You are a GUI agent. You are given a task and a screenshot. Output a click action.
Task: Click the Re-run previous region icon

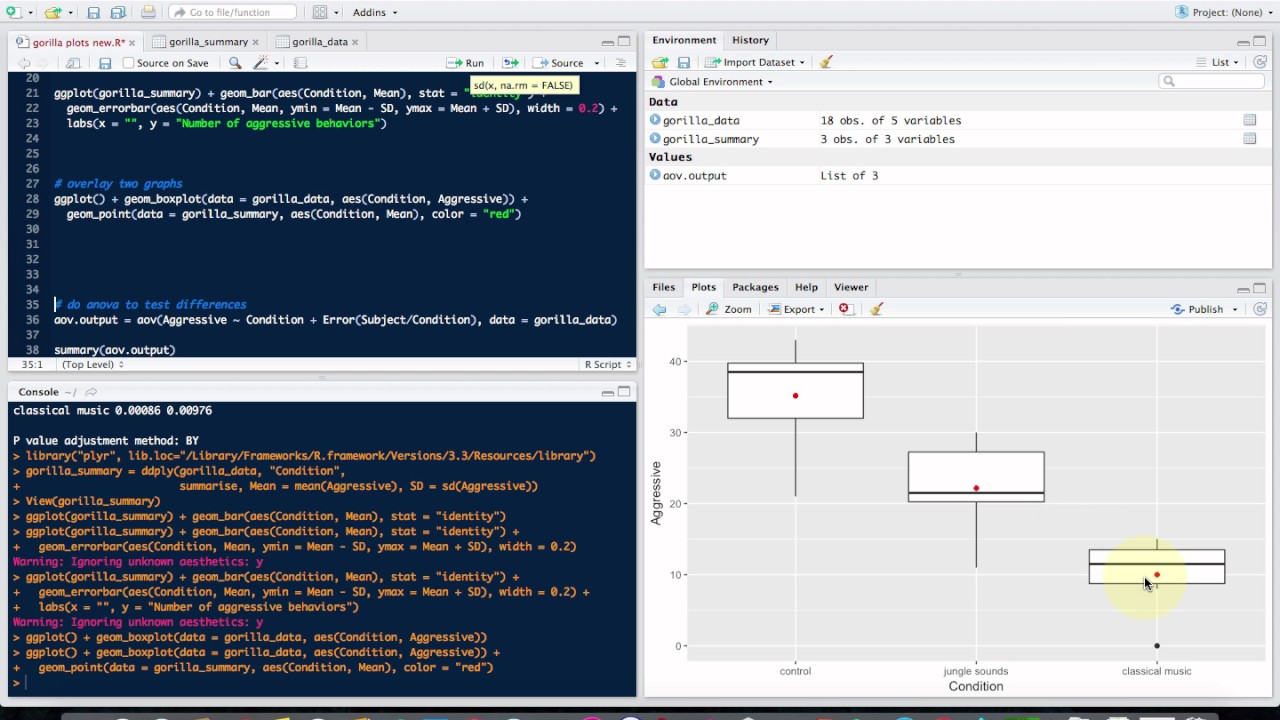(x=510, y=63)
